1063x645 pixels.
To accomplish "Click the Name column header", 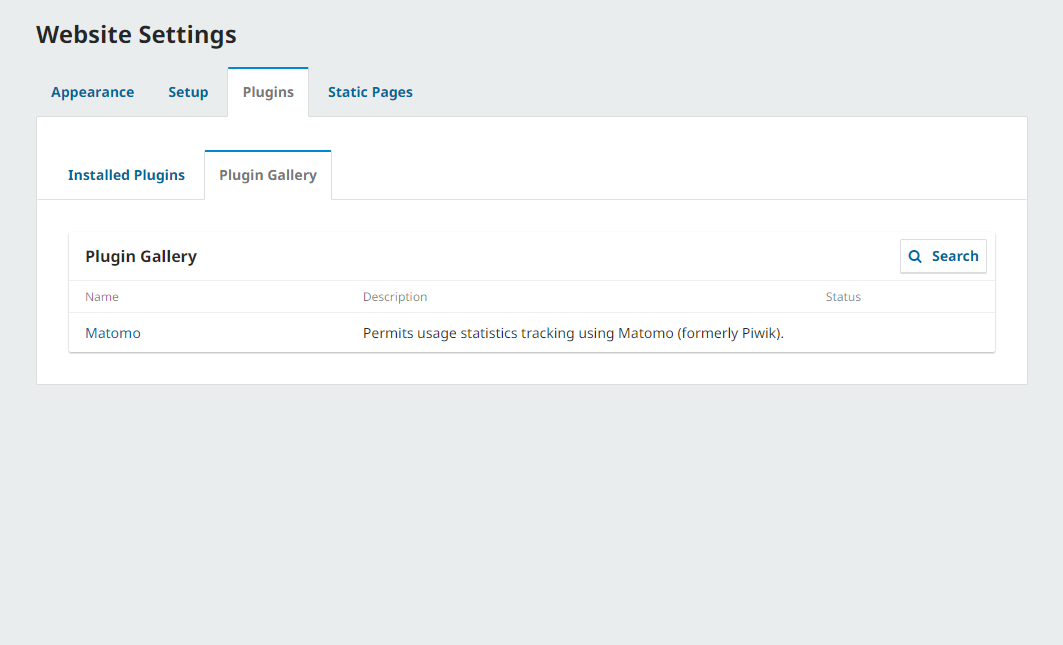I will pos(102,297).
